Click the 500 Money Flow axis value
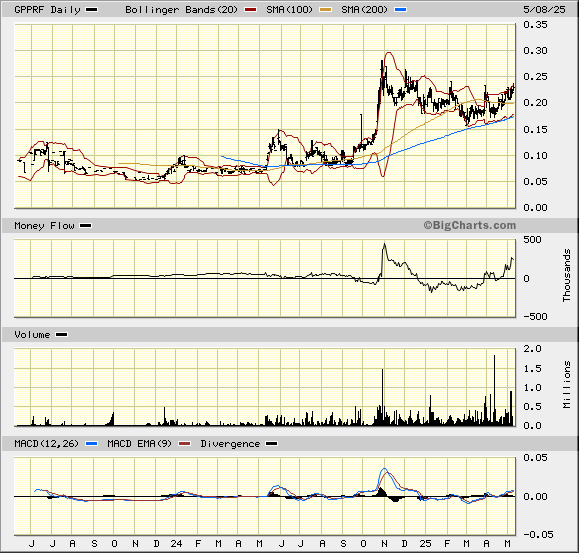Image resolution: width=579 pixels, height=553 pixels. (532, 240)
